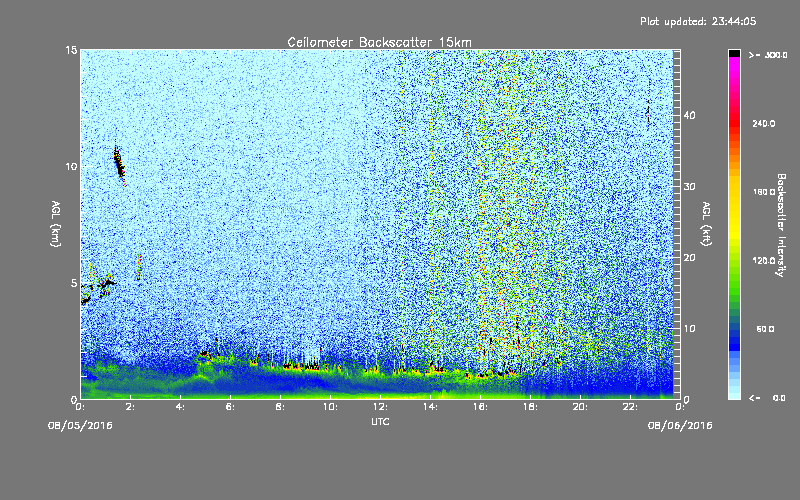Click the 14: hour tick on time axis
This screenshot has width=800, height=500.
click(430, 407)
